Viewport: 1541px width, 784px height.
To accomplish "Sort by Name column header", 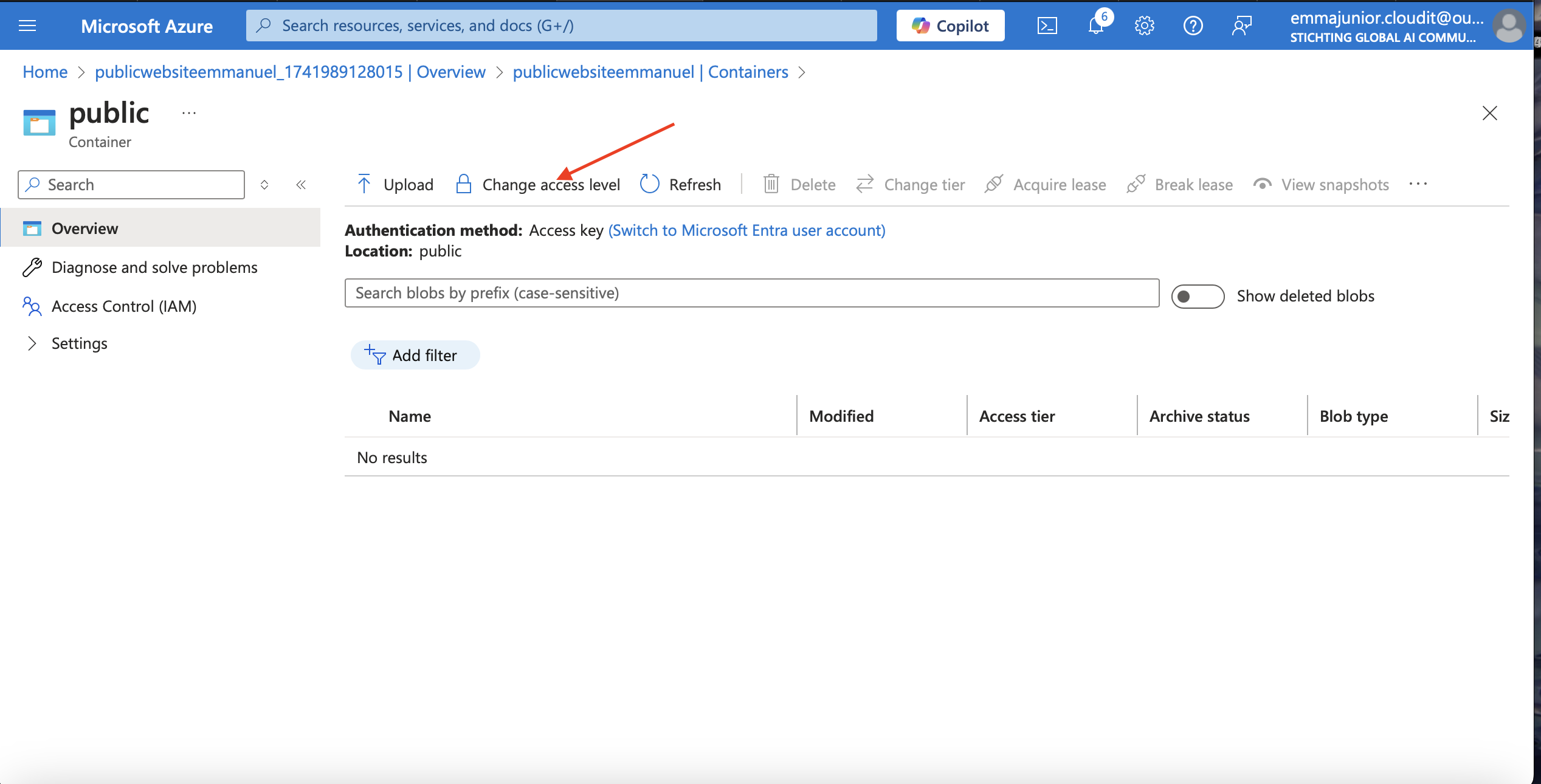I will click(x=410, y=416).
